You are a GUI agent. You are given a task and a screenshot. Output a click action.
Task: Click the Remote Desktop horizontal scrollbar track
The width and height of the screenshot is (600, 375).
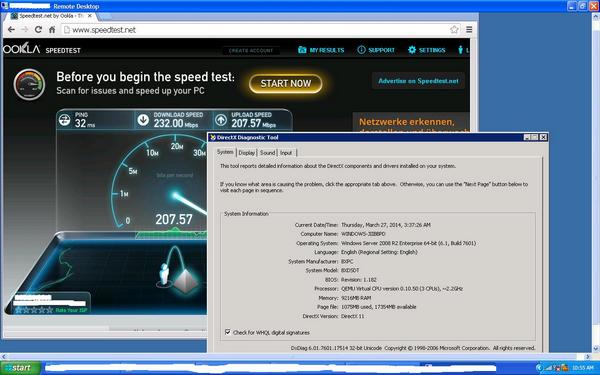tap(295, 357)
